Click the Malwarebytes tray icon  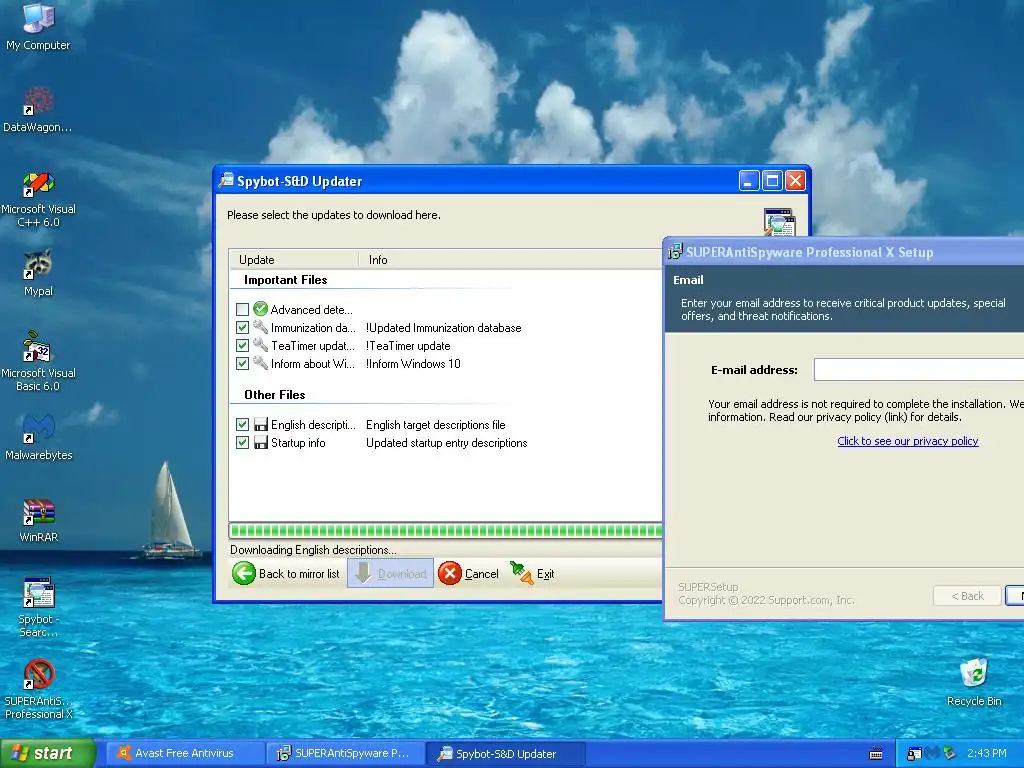tap(931, 754)
